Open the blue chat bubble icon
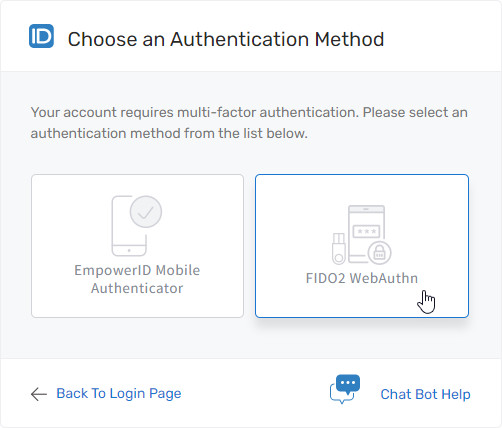 coord(345,389)
